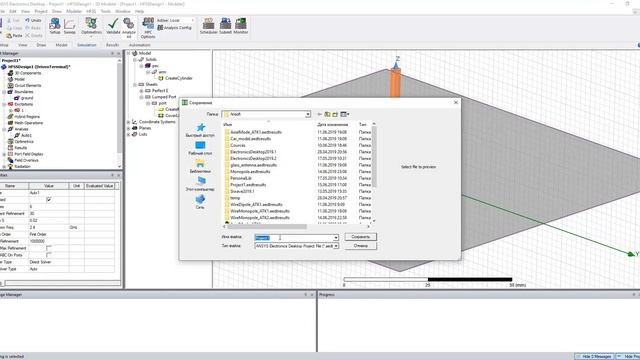This screenshot has height=360, width=640.
Task: Toggle Max Refinement checkbox in properties panel
Action: click(49, 248)
